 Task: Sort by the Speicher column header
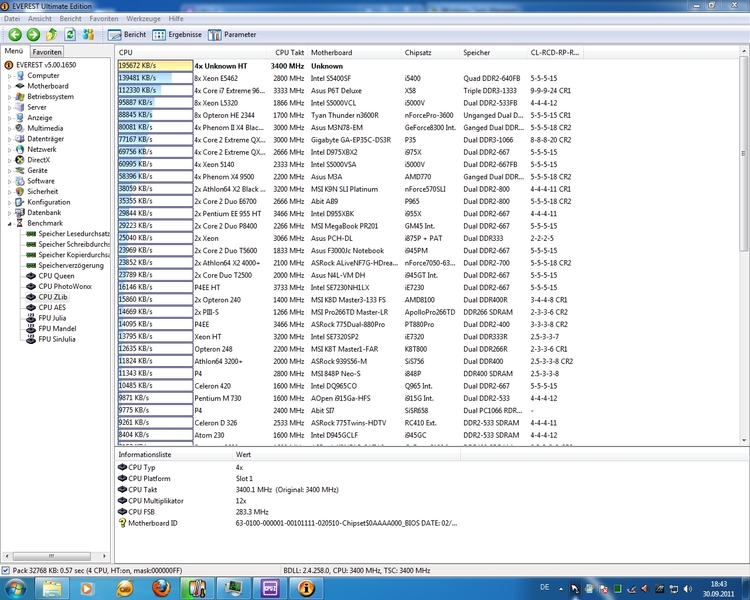[493, 52]
